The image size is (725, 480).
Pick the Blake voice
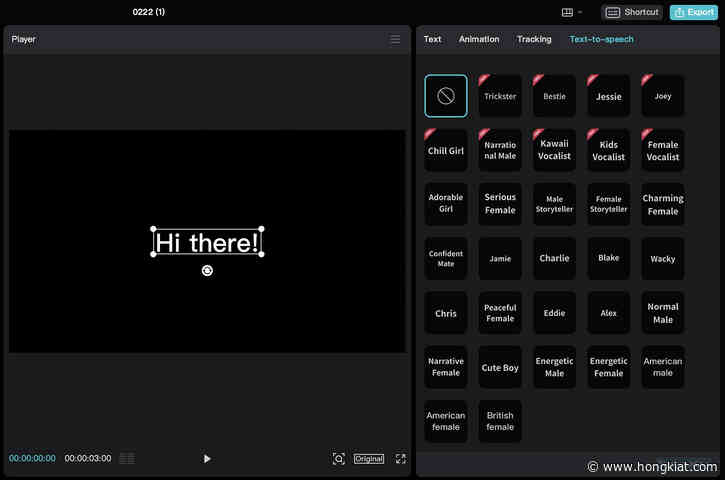608,258
